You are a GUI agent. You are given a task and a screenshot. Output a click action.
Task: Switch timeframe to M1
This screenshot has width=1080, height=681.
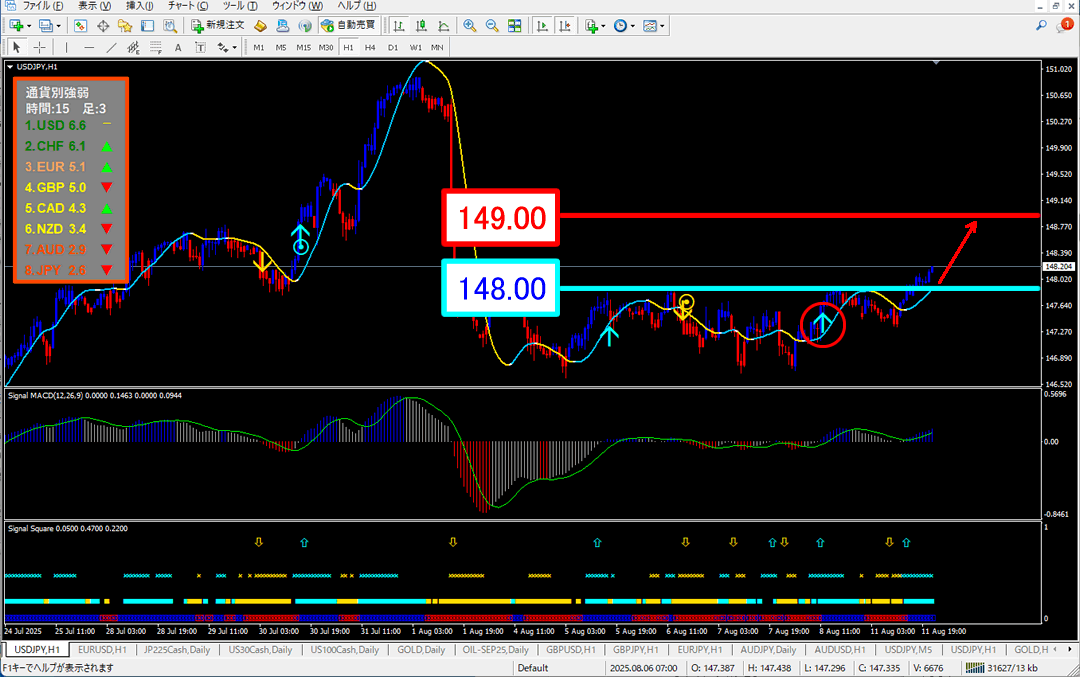[258, 48]
